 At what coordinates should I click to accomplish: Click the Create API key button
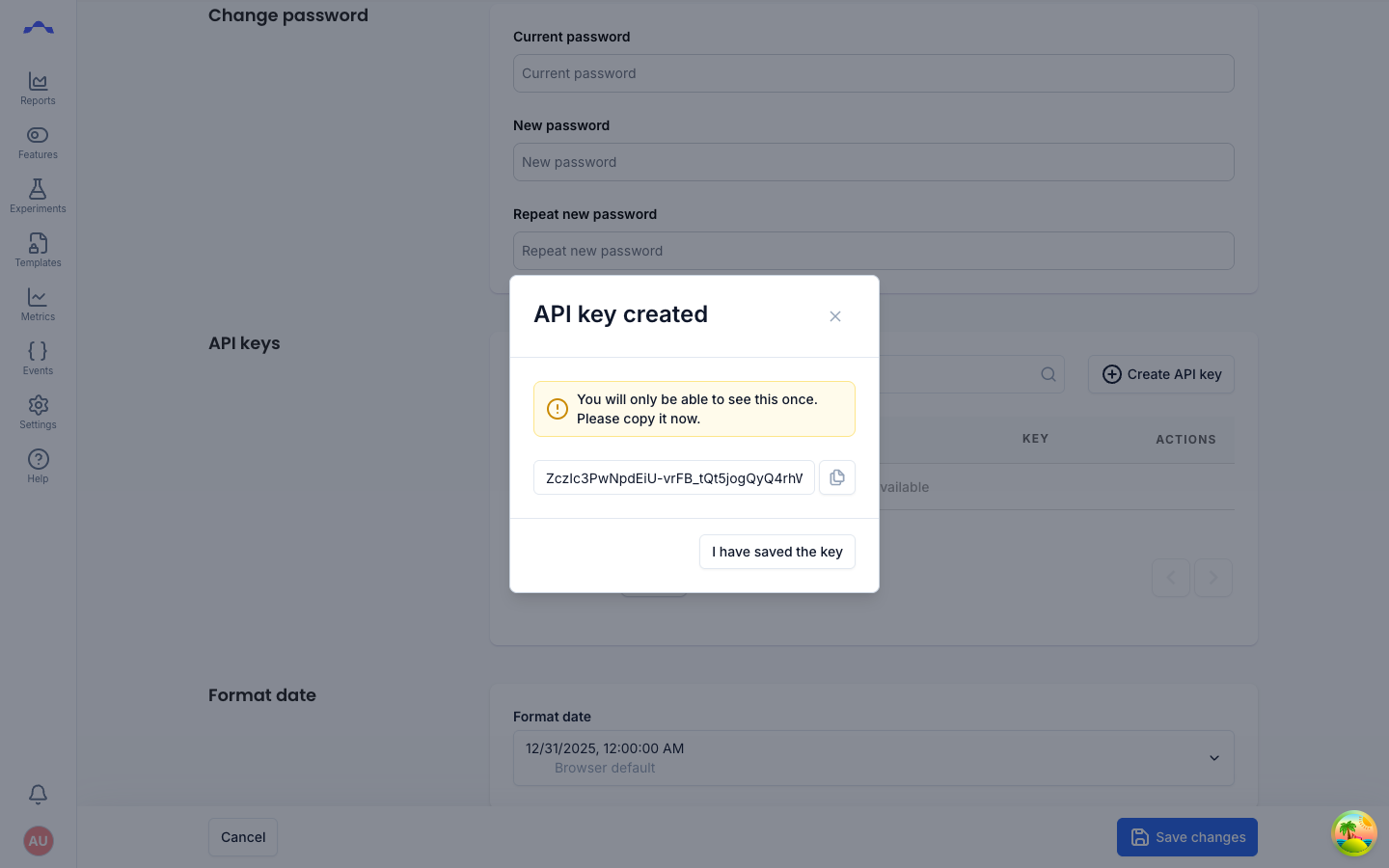[1161, 374]
